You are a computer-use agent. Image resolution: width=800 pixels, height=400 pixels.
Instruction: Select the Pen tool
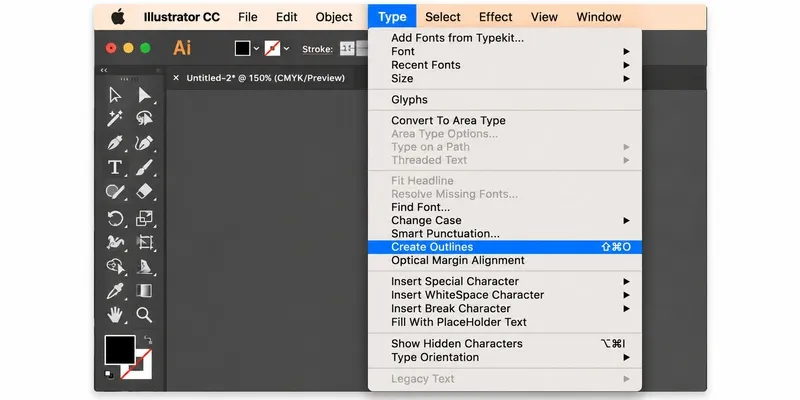click(115, 142)
